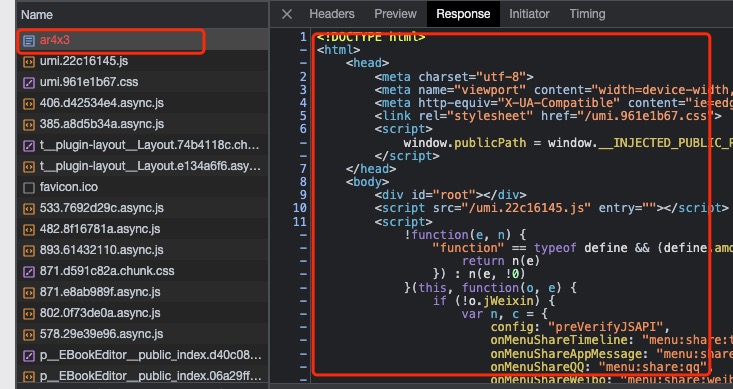
Task: Click script icon beside 871.e8ab989f.async.js
Action: click(x=29, y=293)
